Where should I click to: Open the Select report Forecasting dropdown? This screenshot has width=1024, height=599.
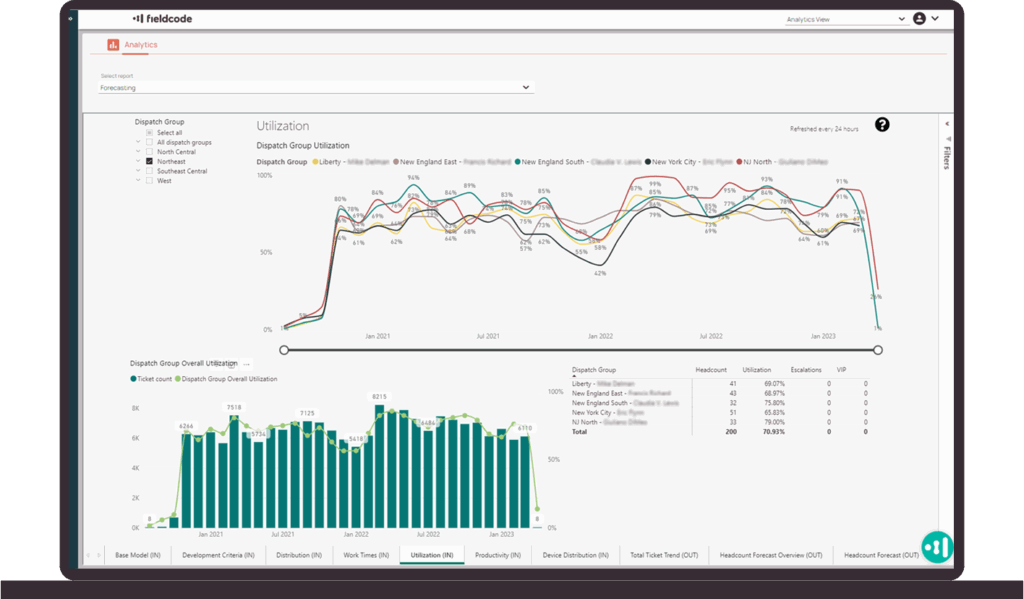(x=317, y=88)
